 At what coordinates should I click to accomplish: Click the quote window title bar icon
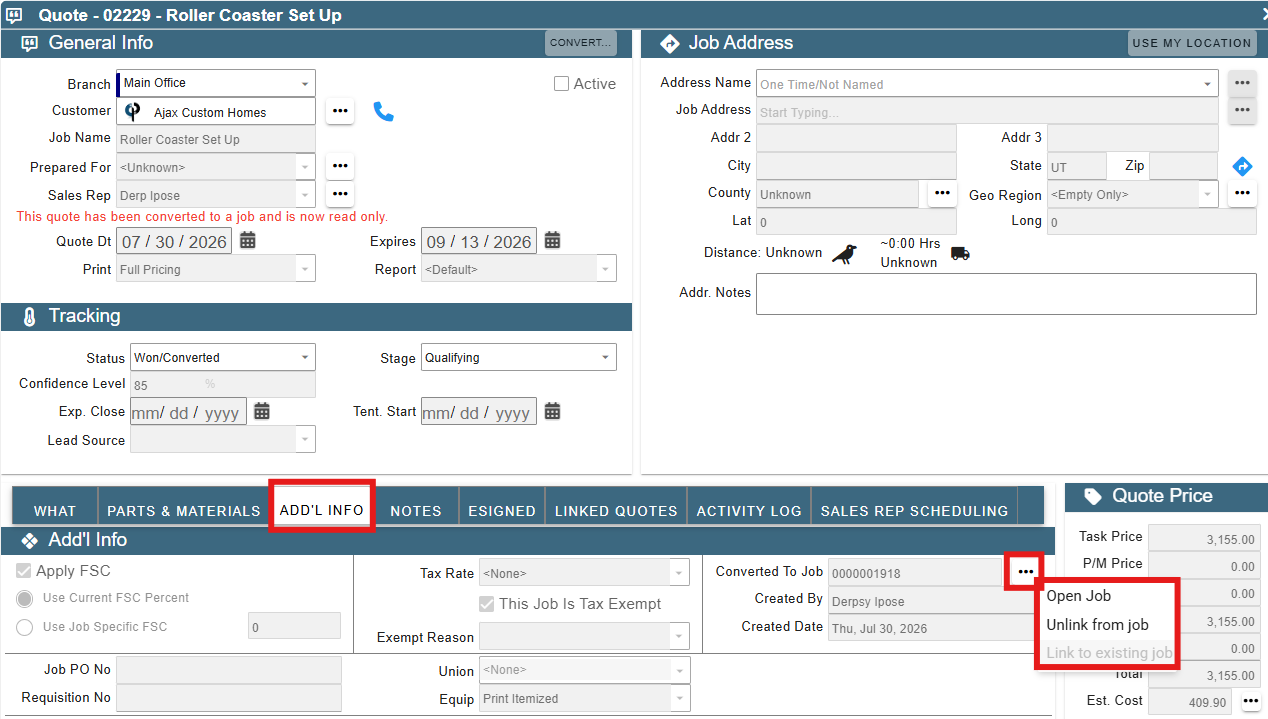14,15
